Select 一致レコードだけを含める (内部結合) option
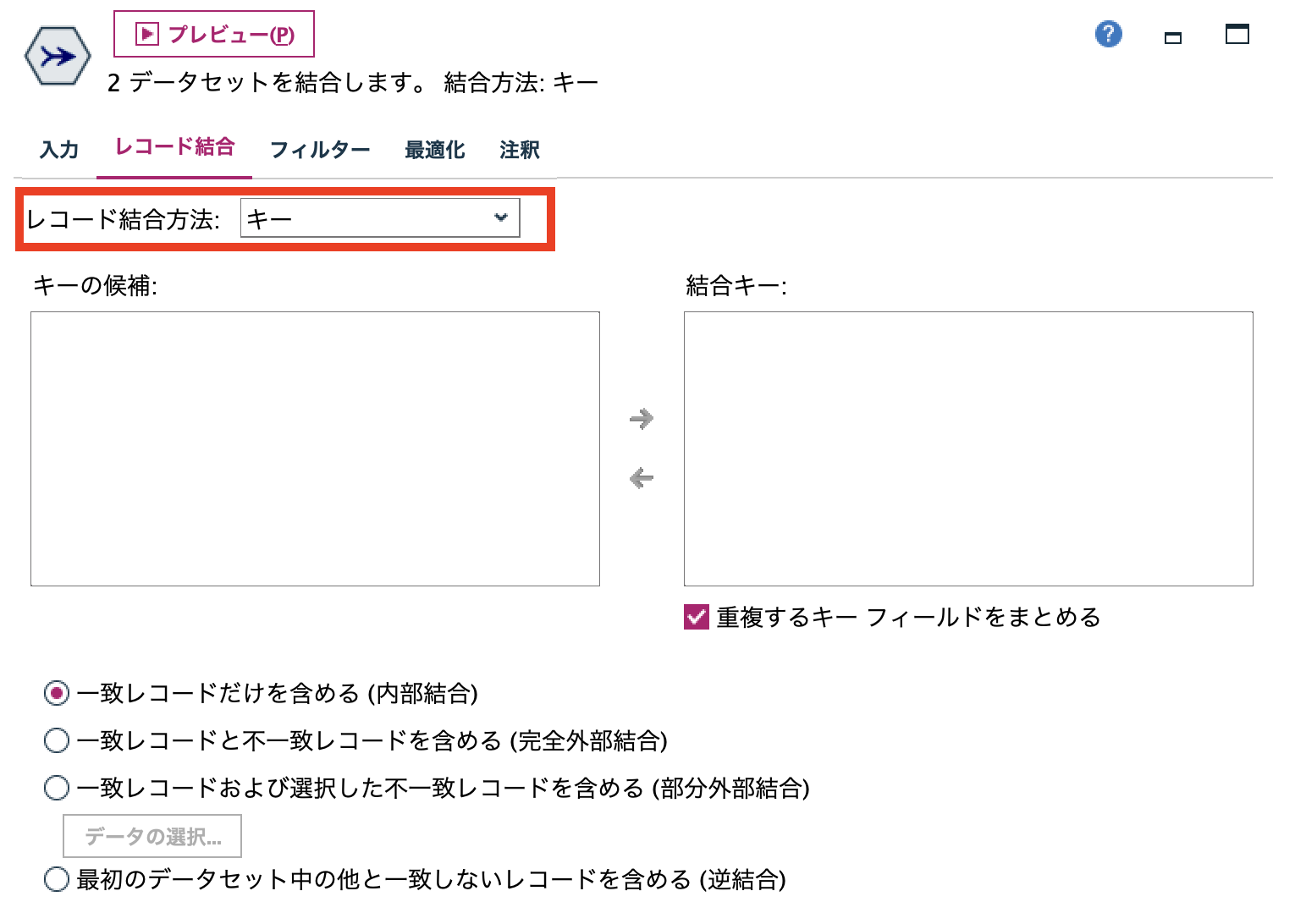The height and width of the screenshot is (924, 1295). pos(56,693)
